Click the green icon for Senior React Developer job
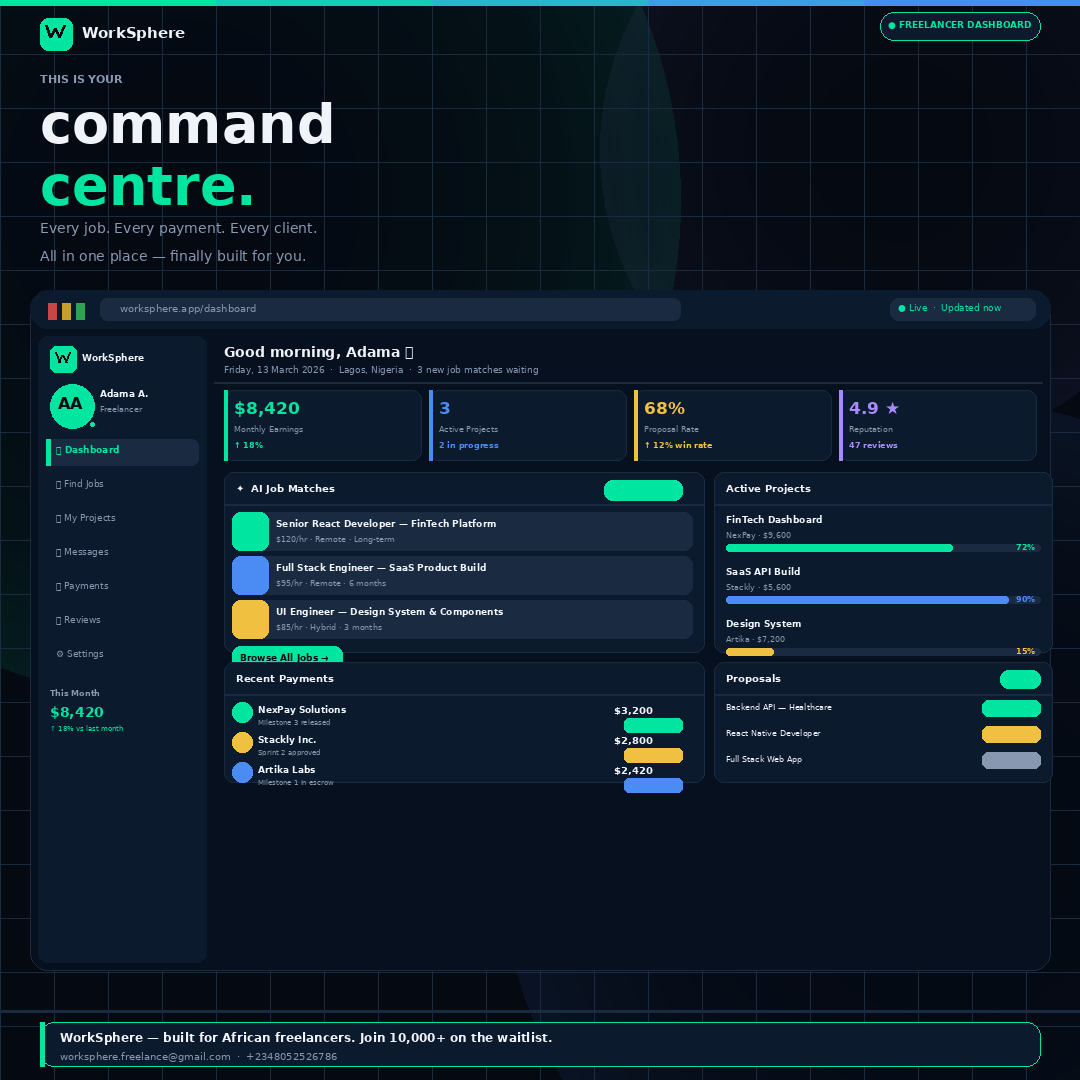1080x1080 pixels. click(x=251, y=531)
